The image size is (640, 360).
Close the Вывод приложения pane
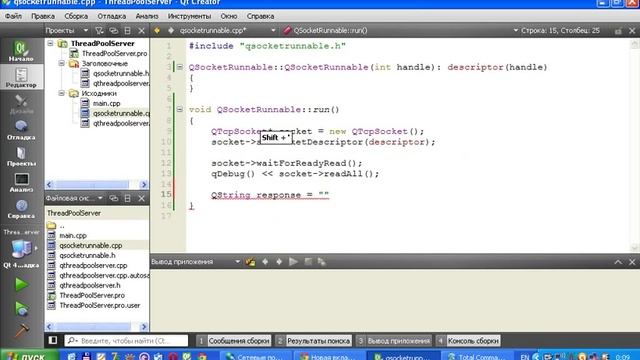click(x=632, y=262)
